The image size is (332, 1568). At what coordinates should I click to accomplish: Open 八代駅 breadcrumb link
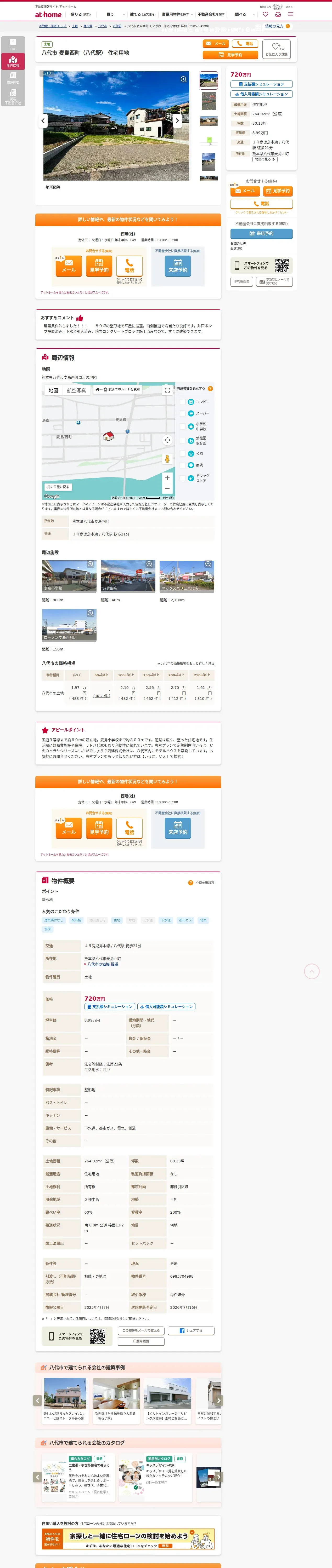pos(117,26)
